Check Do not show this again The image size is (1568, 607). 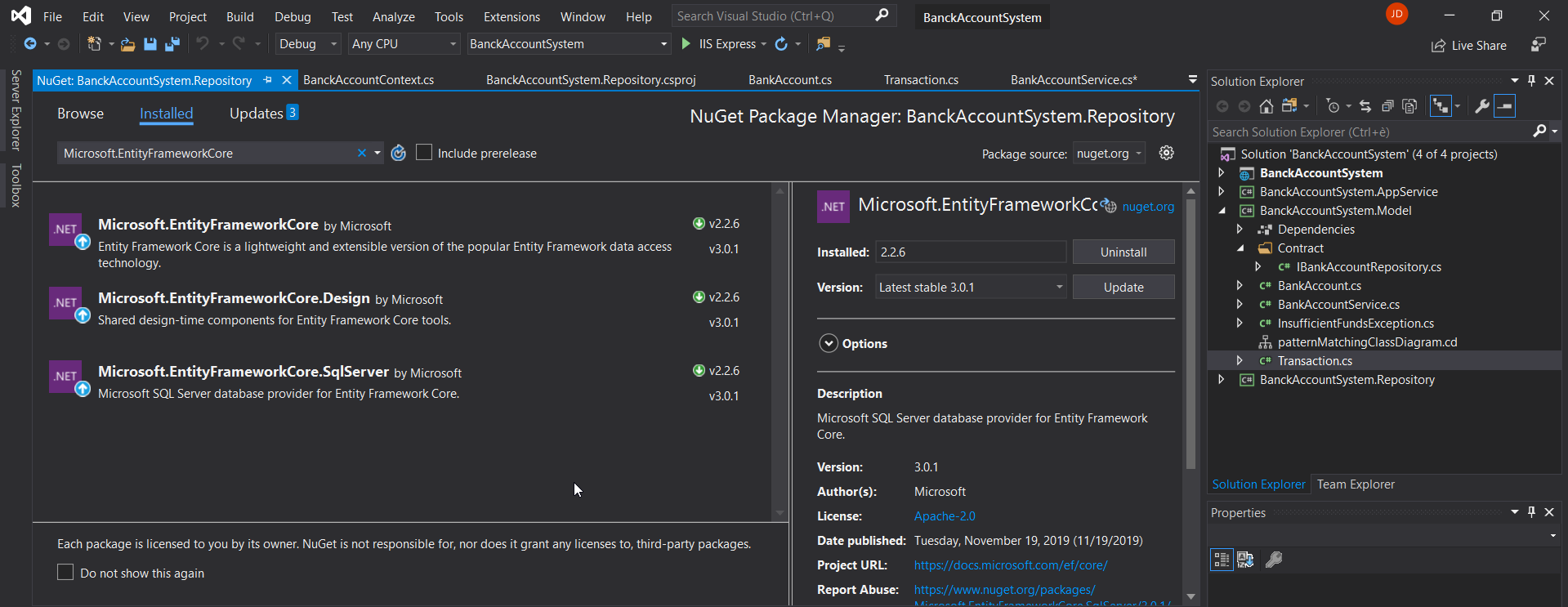65,572
